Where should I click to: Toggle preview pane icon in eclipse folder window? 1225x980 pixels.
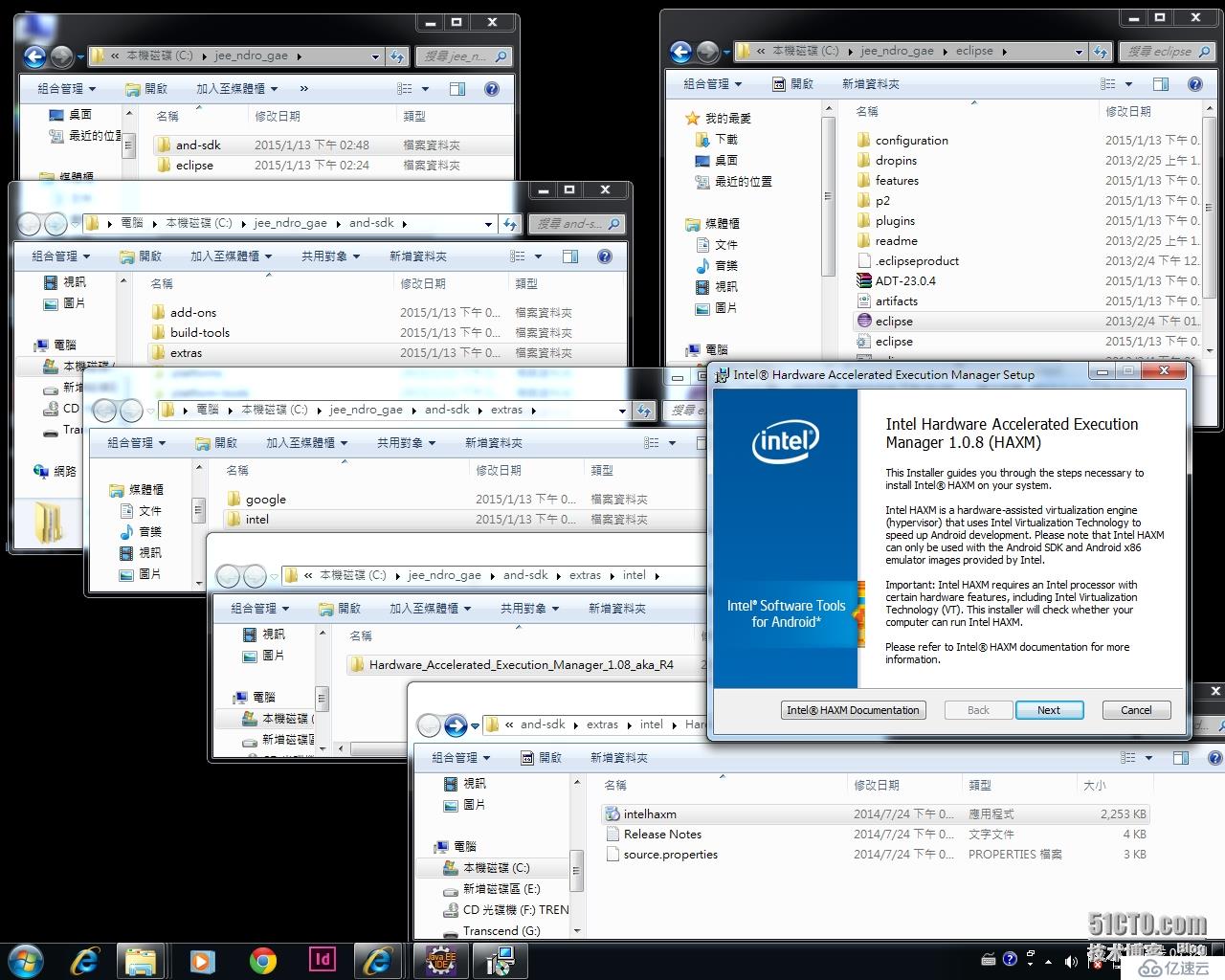pyautogui.click(x=1161, y=84)
